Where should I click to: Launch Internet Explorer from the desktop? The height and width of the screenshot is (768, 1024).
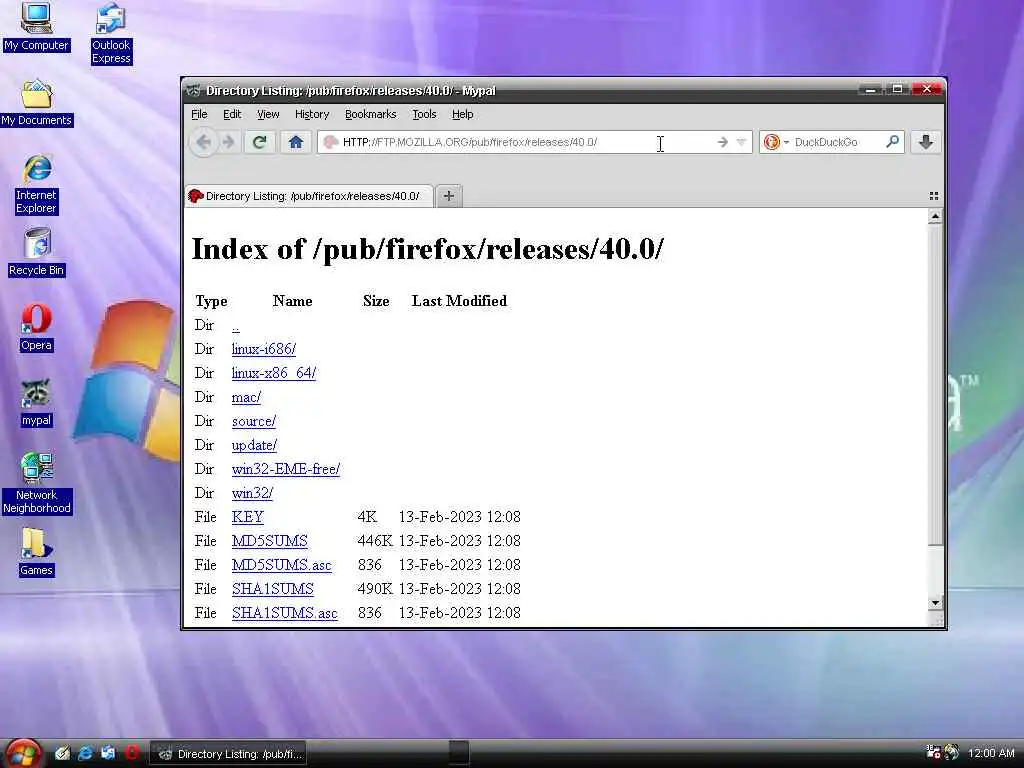pyautogui.click(x=37, y=185)
